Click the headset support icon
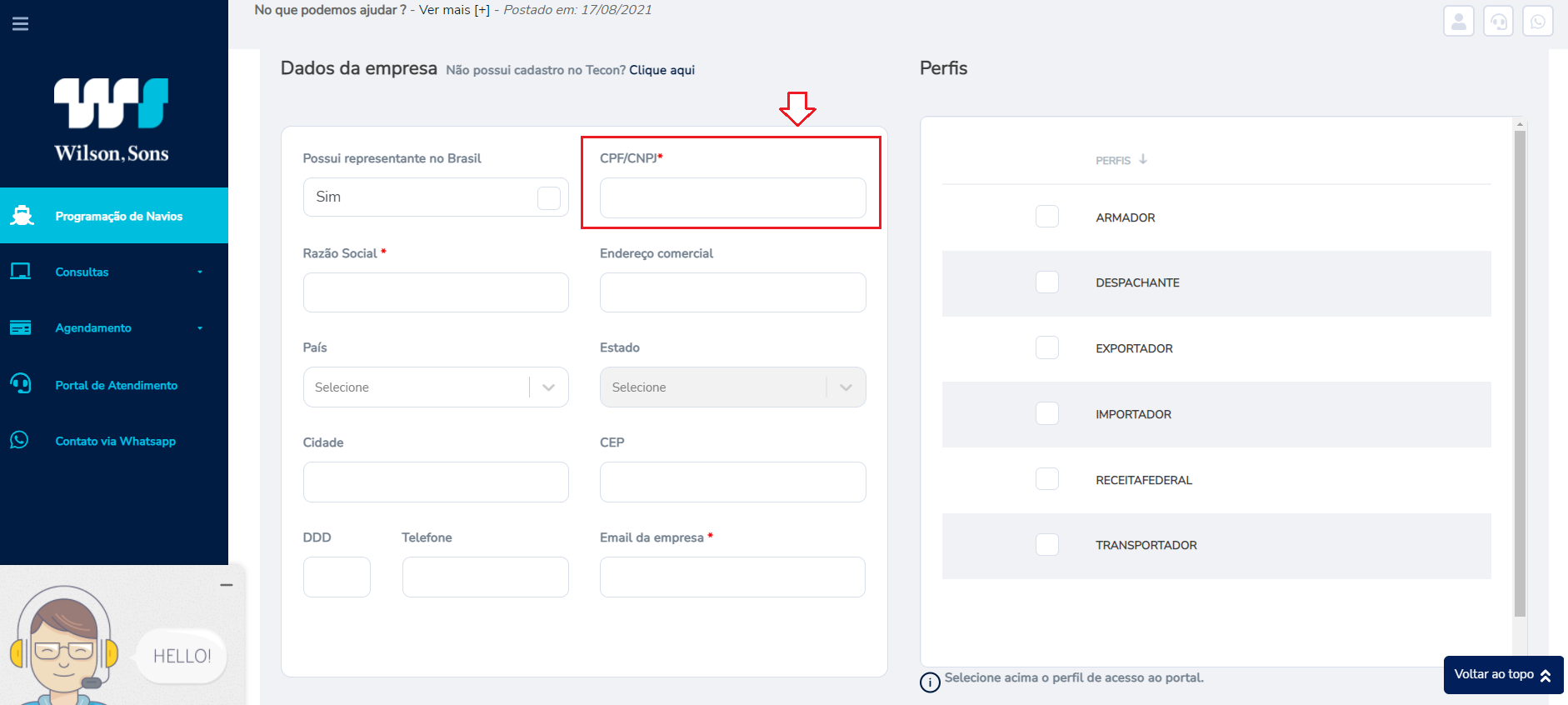Image resolution: width=1568 pixels, height=705 pixels. [x=1498, y=22]
